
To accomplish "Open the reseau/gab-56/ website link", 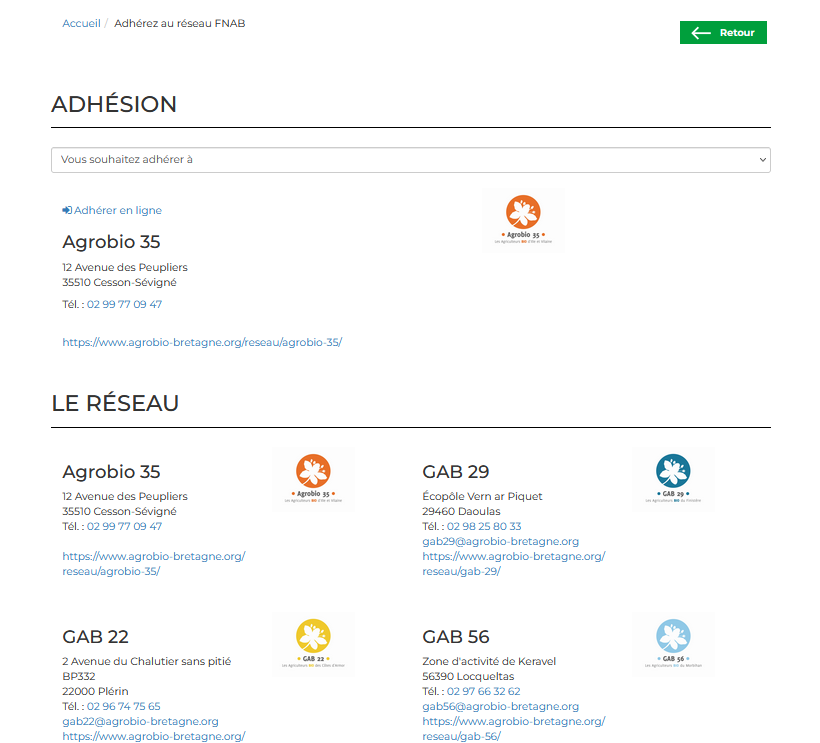I will click(514, 729).
